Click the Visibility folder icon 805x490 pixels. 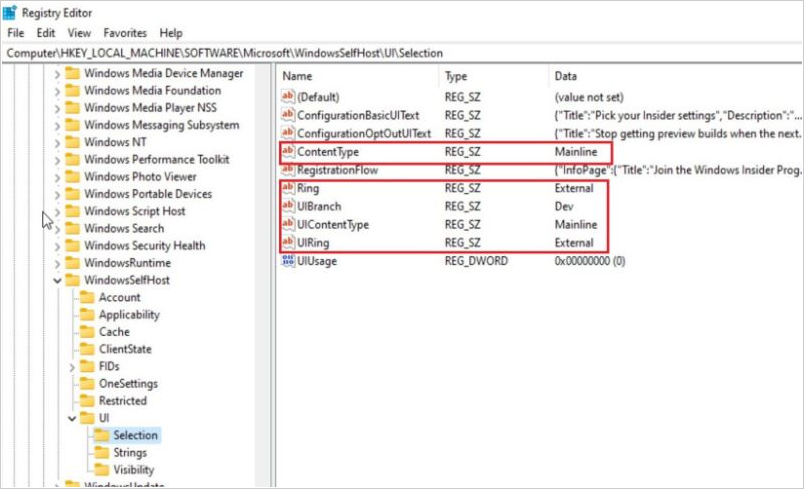pos(102,469)
